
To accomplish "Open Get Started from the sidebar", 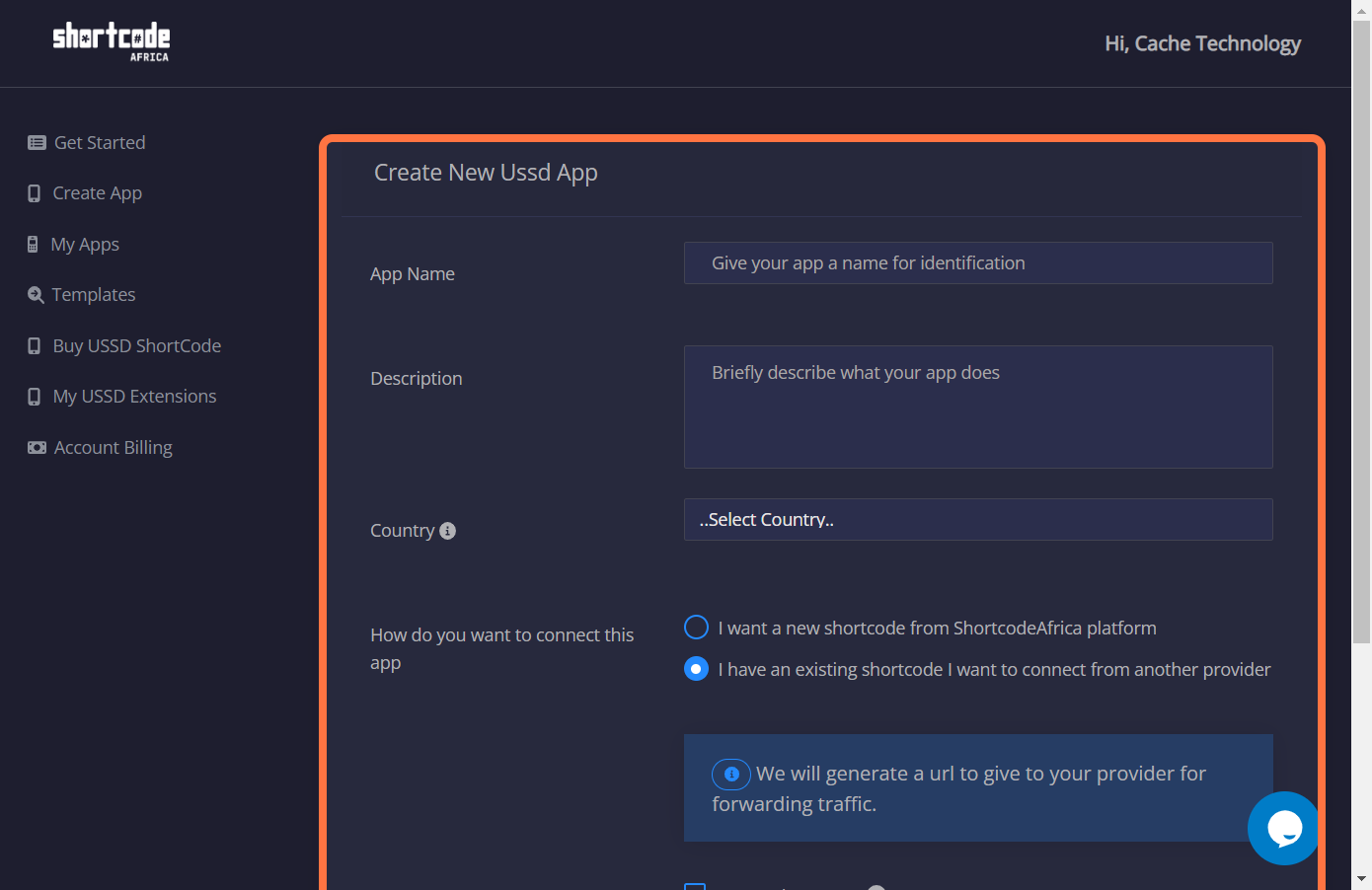I will (100, 143).
